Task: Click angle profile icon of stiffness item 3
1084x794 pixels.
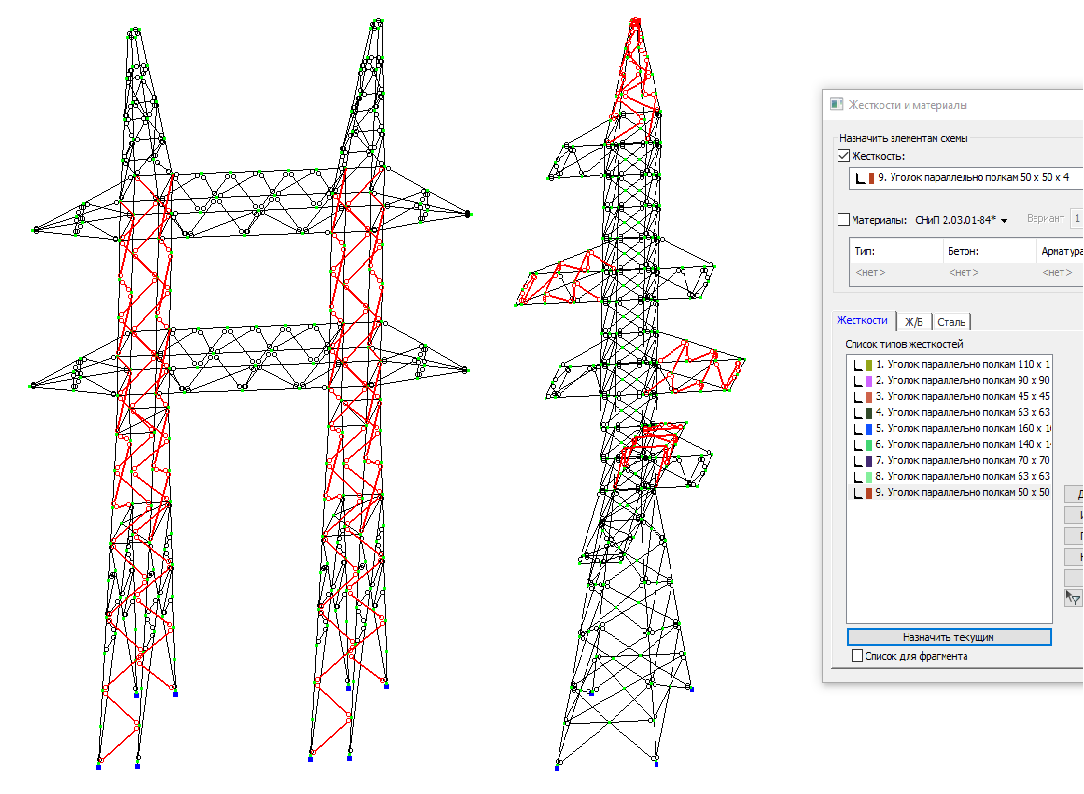Action: coord(858,397)
